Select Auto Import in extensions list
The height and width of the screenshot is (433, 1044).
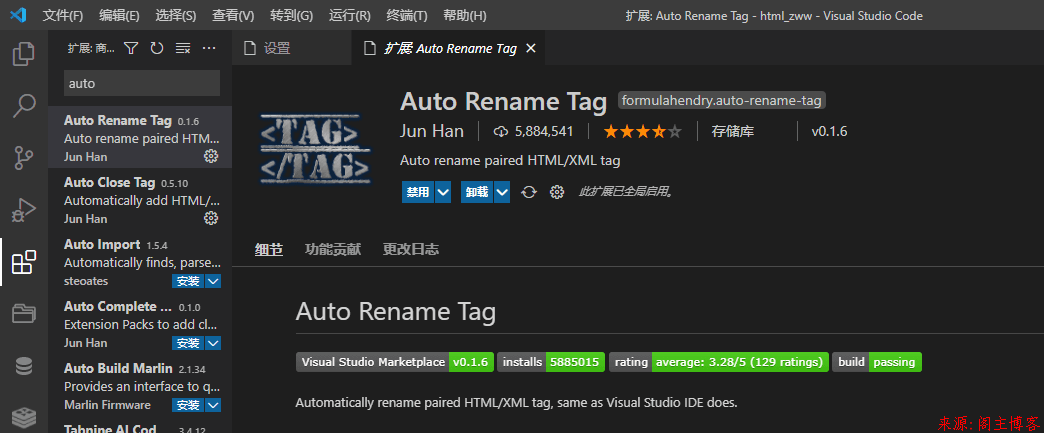pyautogui.click(x=140, y=261)
